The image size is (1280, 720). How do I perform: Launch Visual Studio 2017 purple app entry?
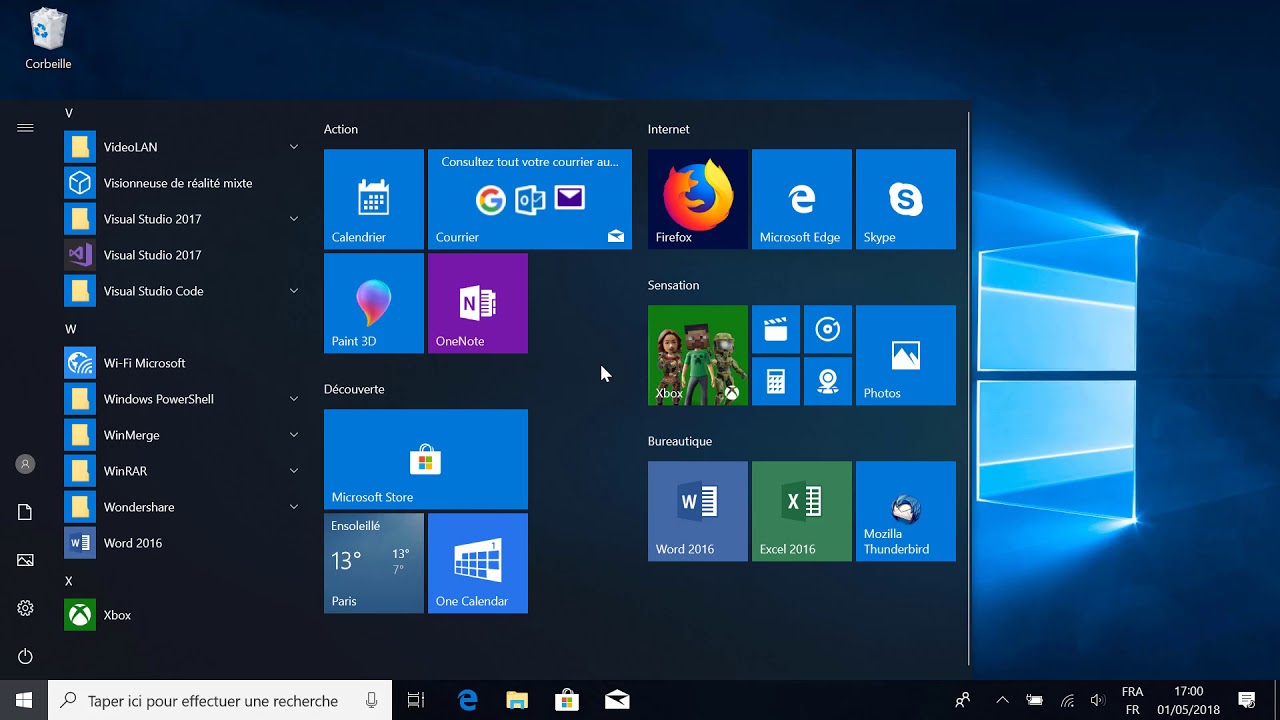182,255
